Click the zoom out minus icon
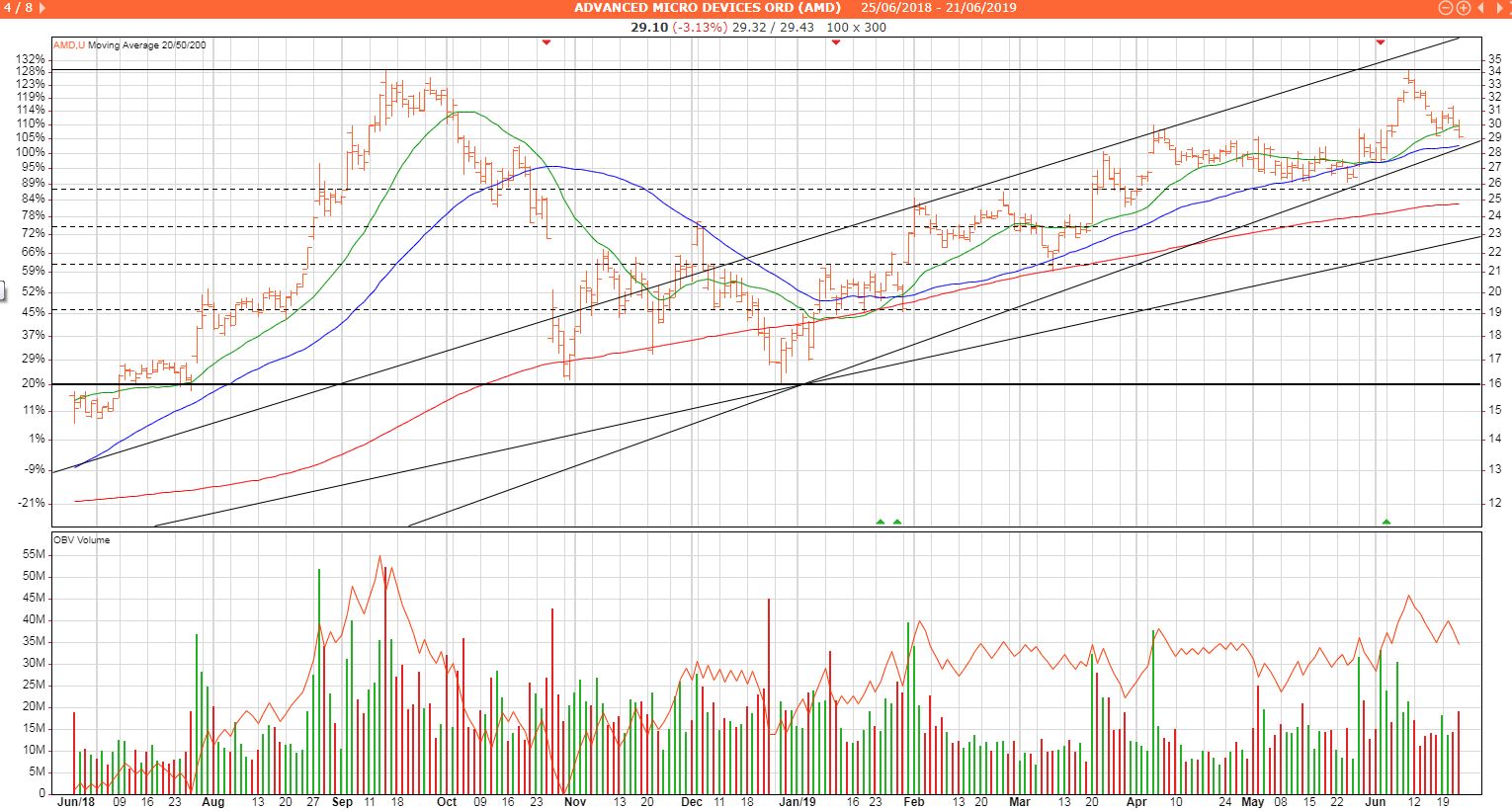This screenshot has width=1512, height=811. pyautogui.click(x=1446, y=8)
